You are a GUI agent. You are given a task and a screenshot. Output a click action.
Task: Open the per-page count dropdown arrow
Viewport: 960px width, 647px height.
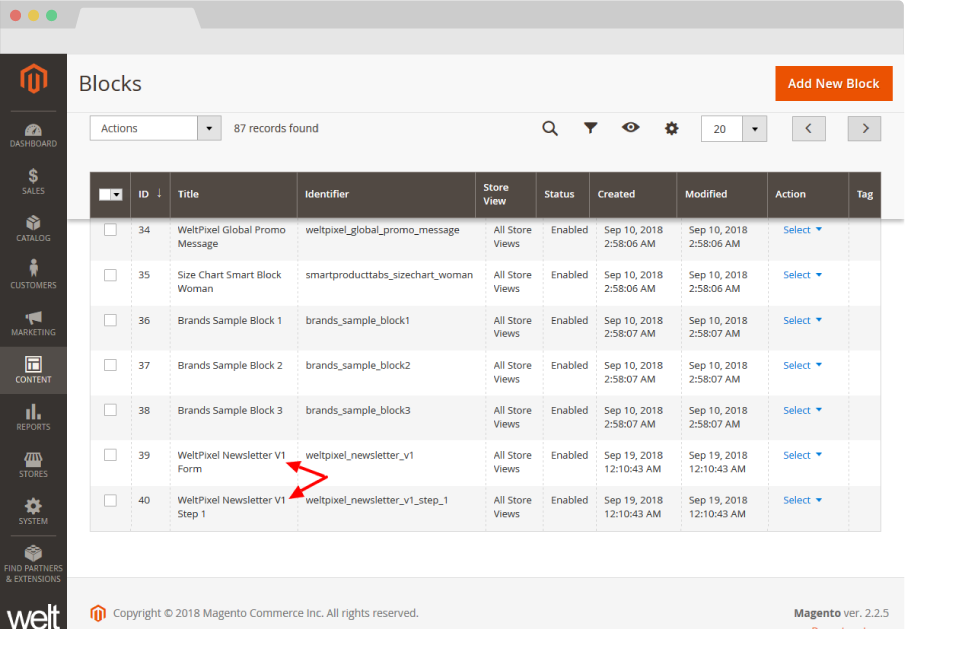point(754,129)
